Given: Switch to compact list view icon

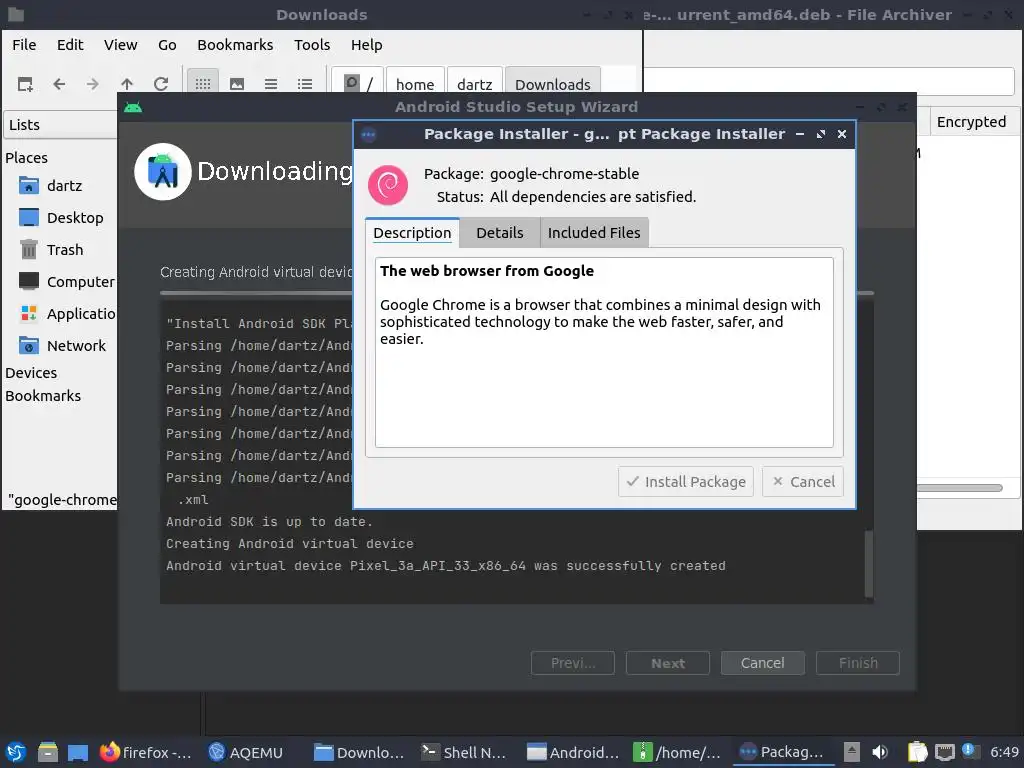Looking at the screenshot, I should 271,84.
